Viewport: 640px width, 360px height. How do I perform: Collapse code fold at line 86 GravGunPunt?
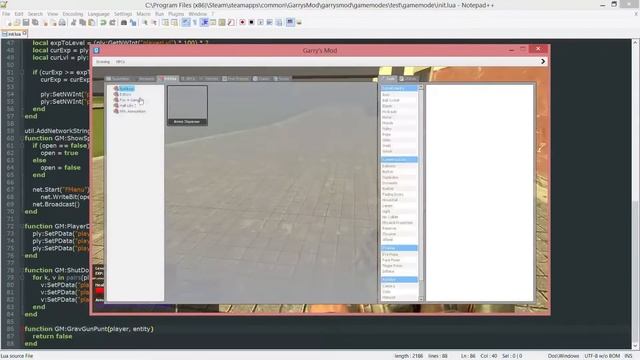pyautogui.click(x=22, y=329)
